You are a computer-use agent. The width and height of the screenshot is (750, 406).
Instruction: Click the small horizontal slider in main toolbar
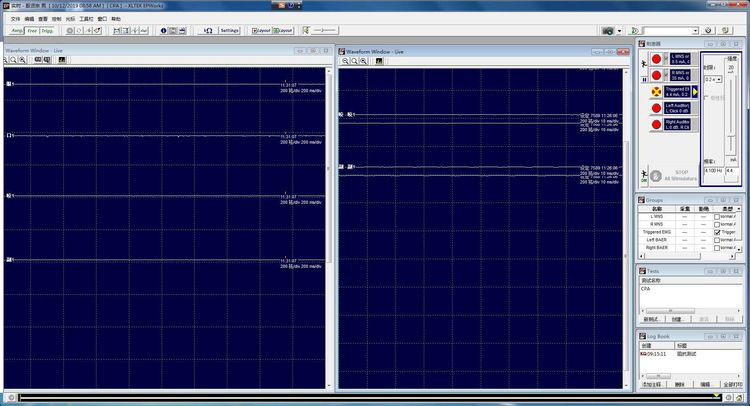(325, 30)
